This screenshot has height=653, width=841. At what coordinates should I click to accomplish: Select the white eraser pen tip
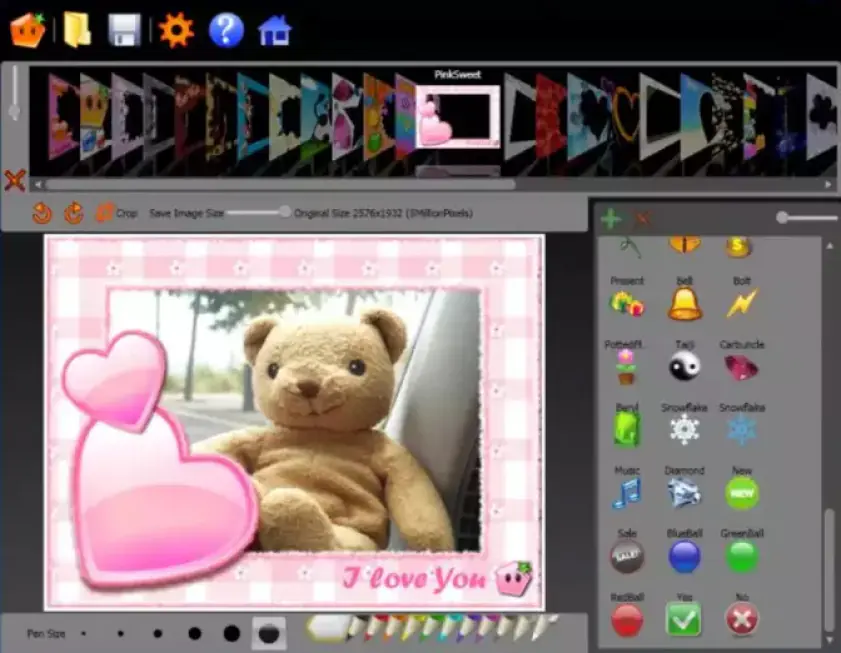click(325, 628)
